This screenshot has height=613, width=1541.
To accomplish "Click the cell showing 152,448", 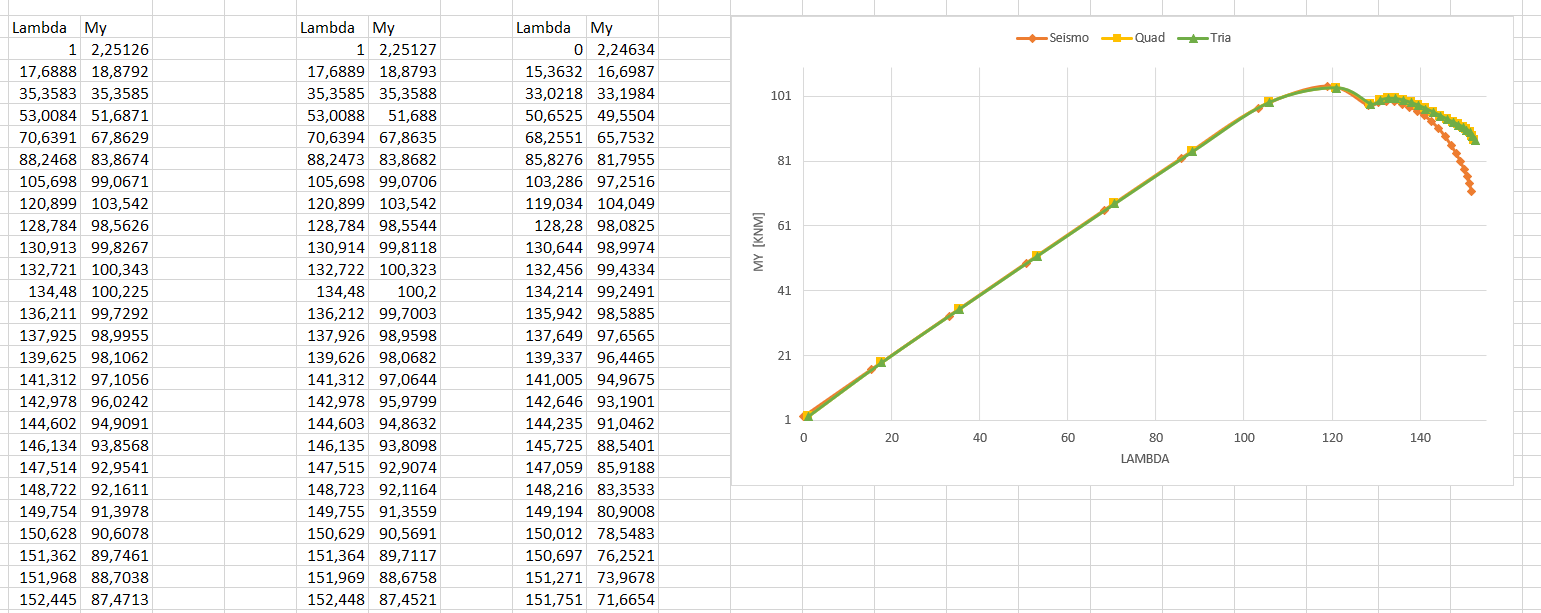I will point(332,600).
